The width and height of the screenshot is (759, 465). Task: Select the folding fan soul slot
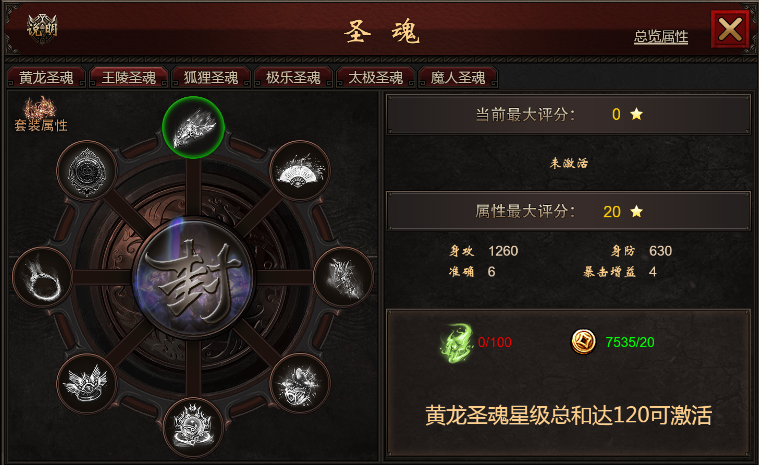click(x=300, y=170)
